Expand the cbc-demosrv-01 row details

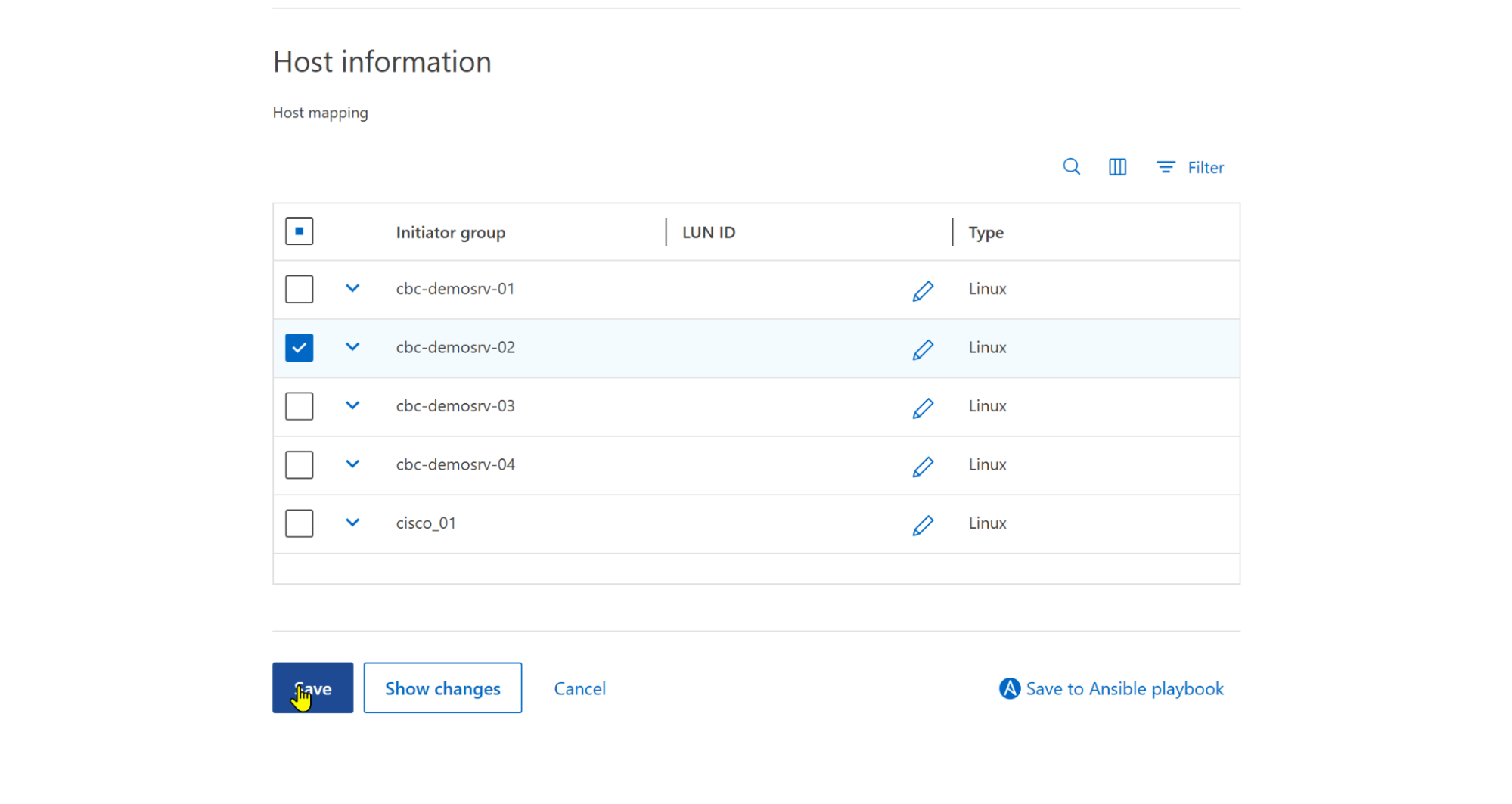click(x=352, y=288)
